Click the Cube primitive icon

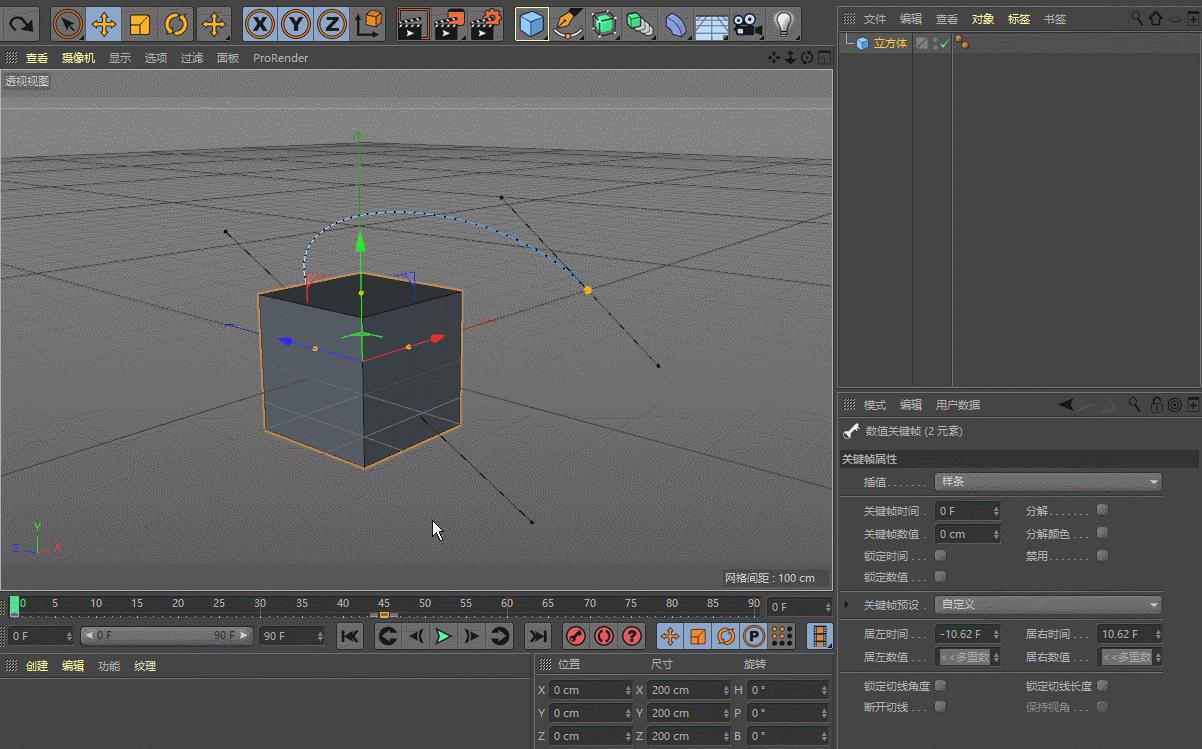click(x=531, y=22)
